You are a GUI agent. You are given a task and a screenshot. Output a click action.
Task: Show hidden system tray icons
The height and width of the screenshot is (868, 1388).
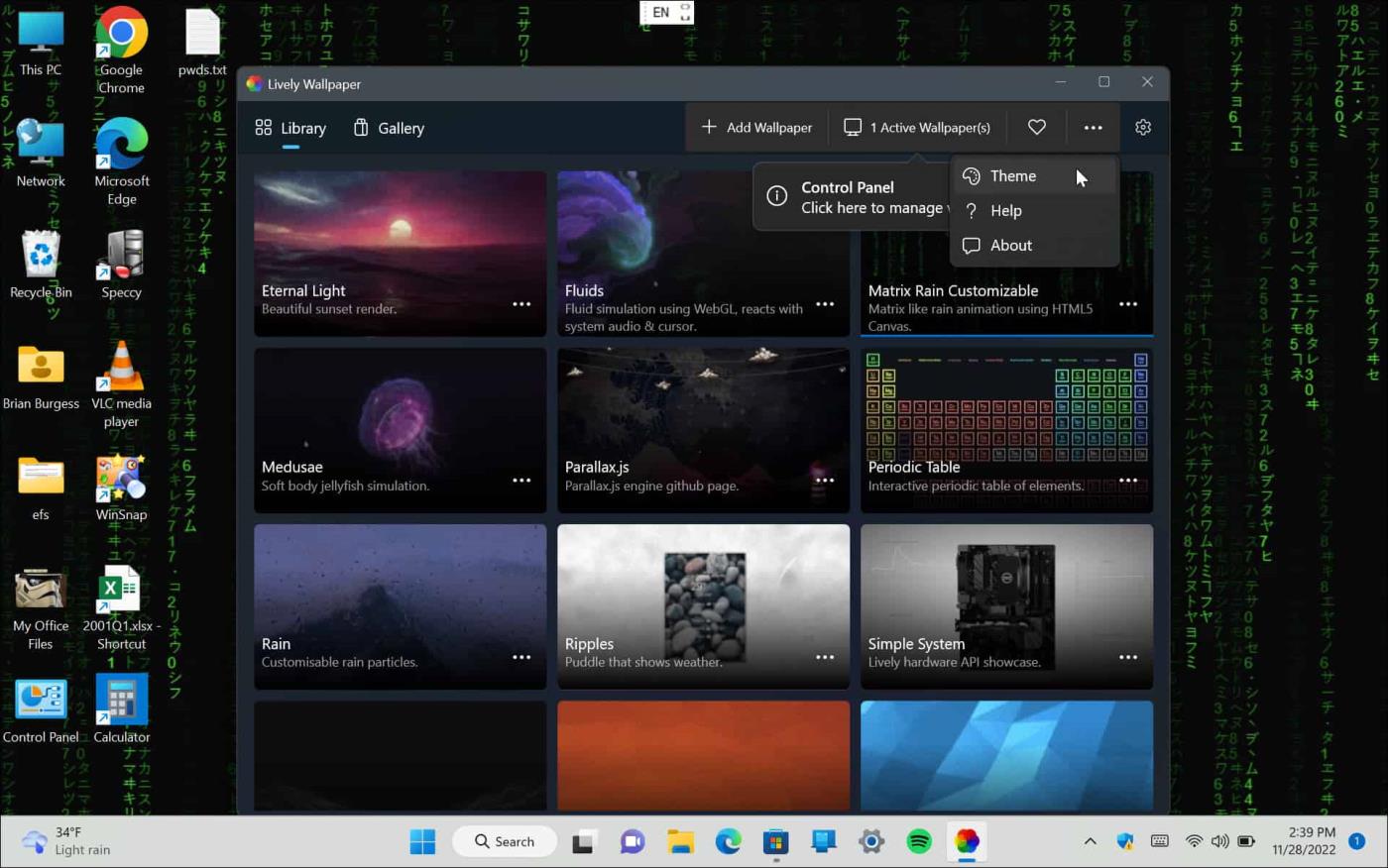[x=1090, y=842]
